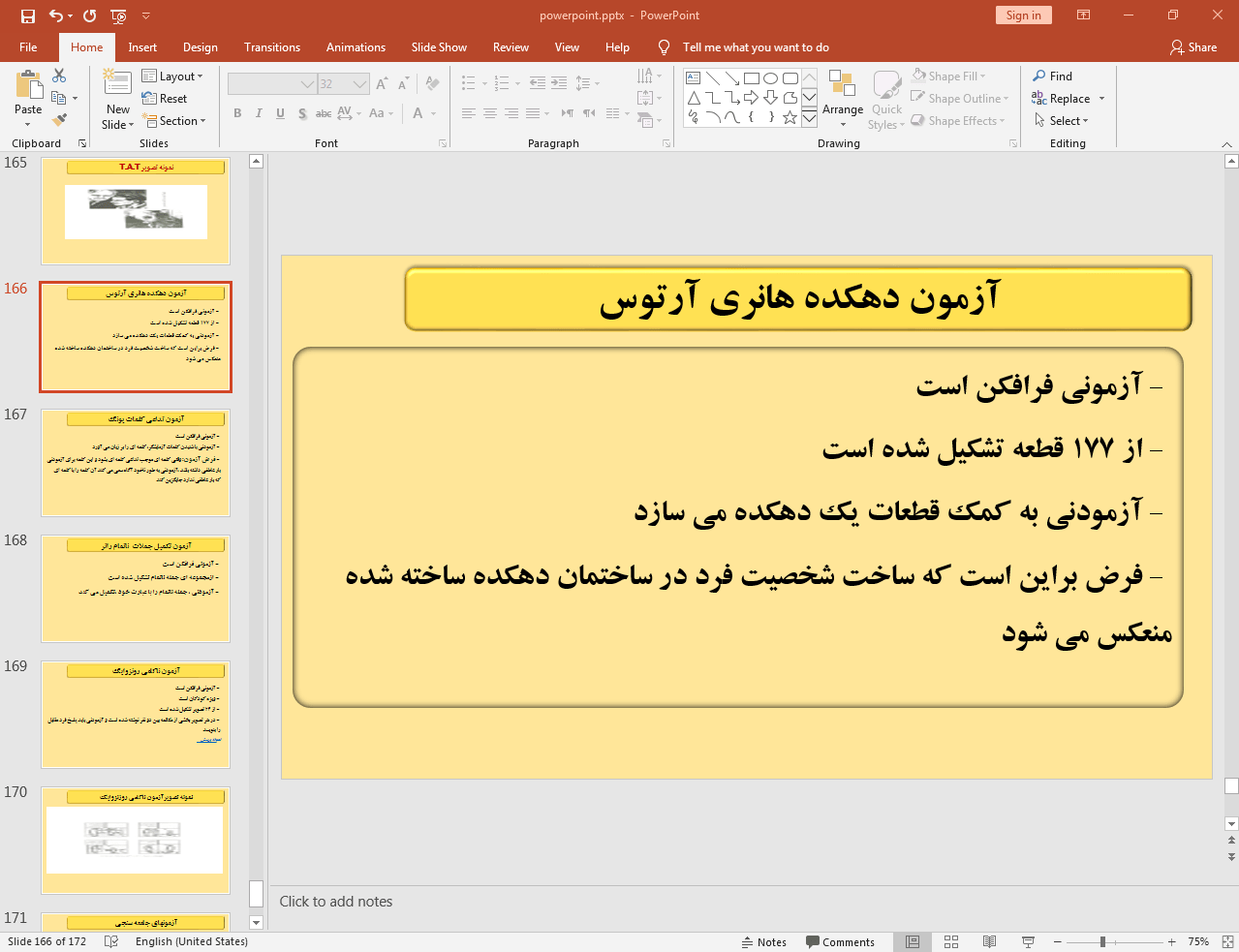The image size is (1239, 952).
Task: Toggle Strikethrough formatting
Action: point(324,113)
